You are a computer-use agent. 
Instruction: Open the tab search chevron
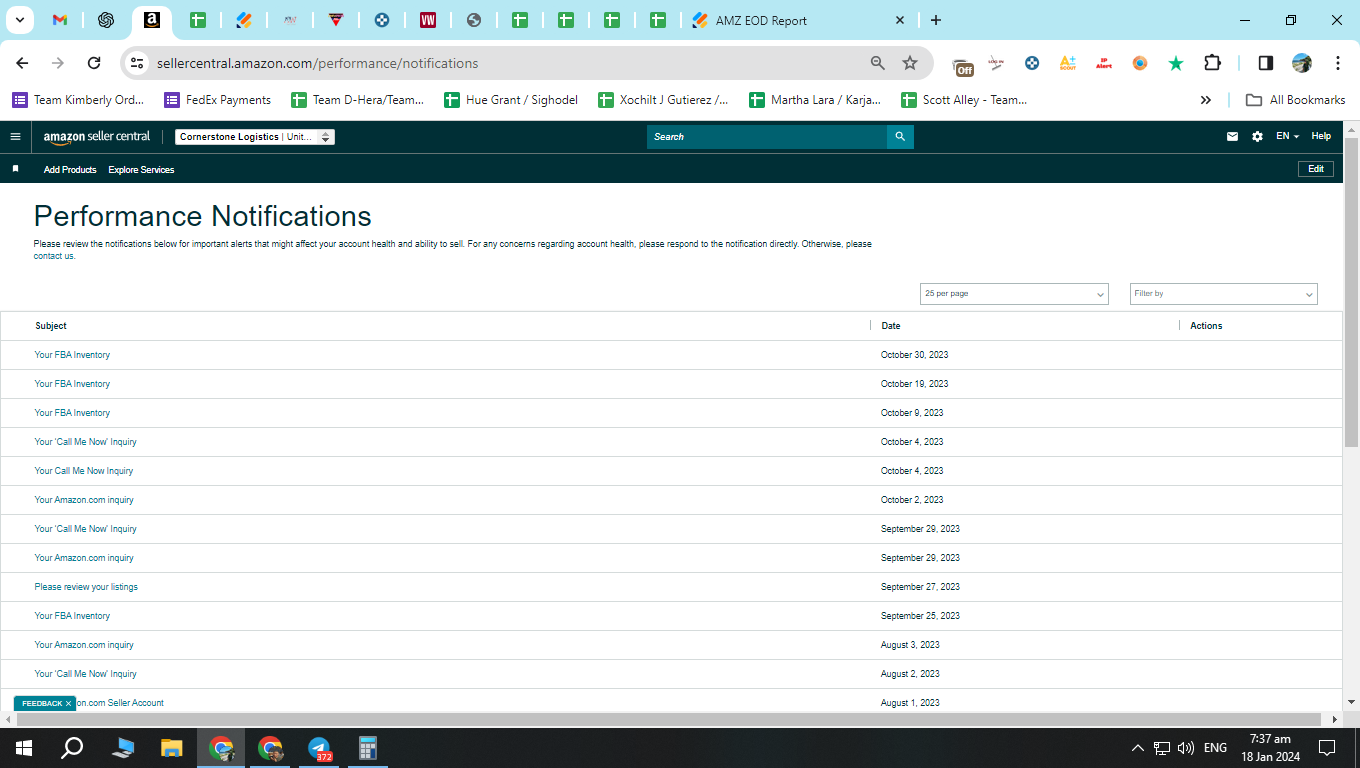(x=19, y=20)
